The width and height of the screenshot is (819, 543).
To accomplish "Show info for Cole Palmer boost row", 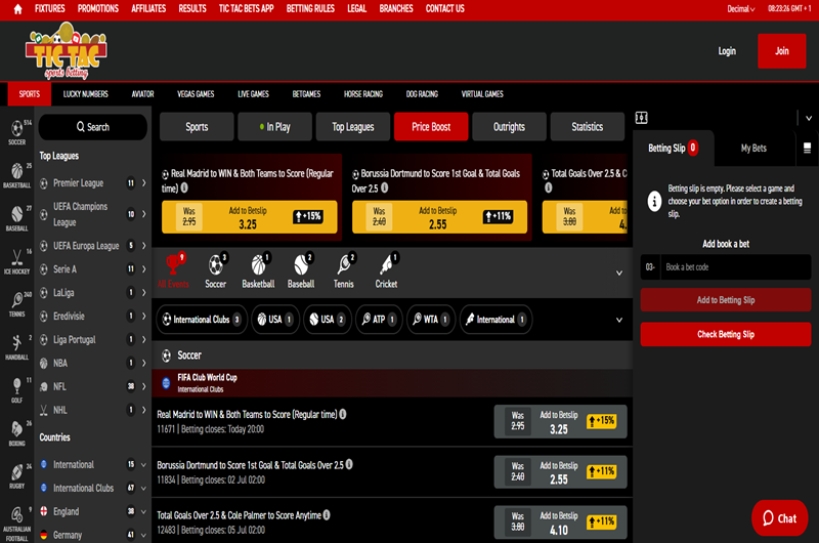I will point(326,515).
